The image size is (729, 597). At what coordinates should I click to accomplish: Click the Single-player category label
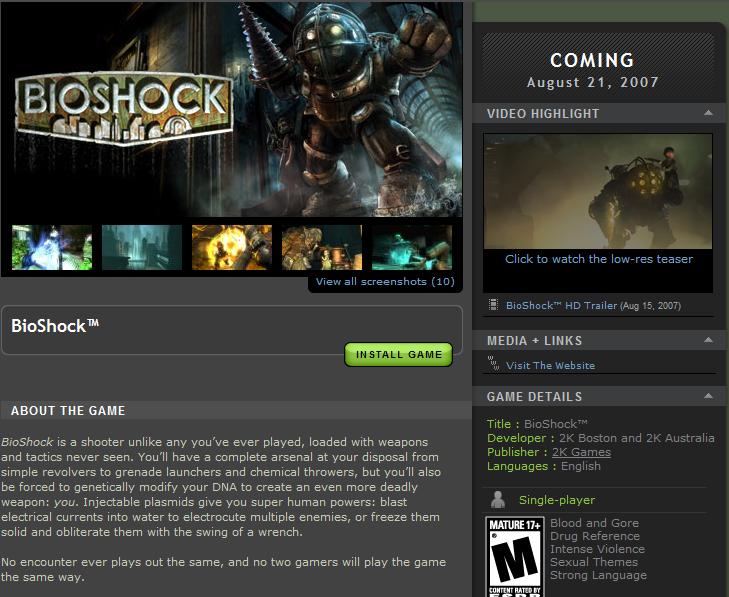point(557,500)
